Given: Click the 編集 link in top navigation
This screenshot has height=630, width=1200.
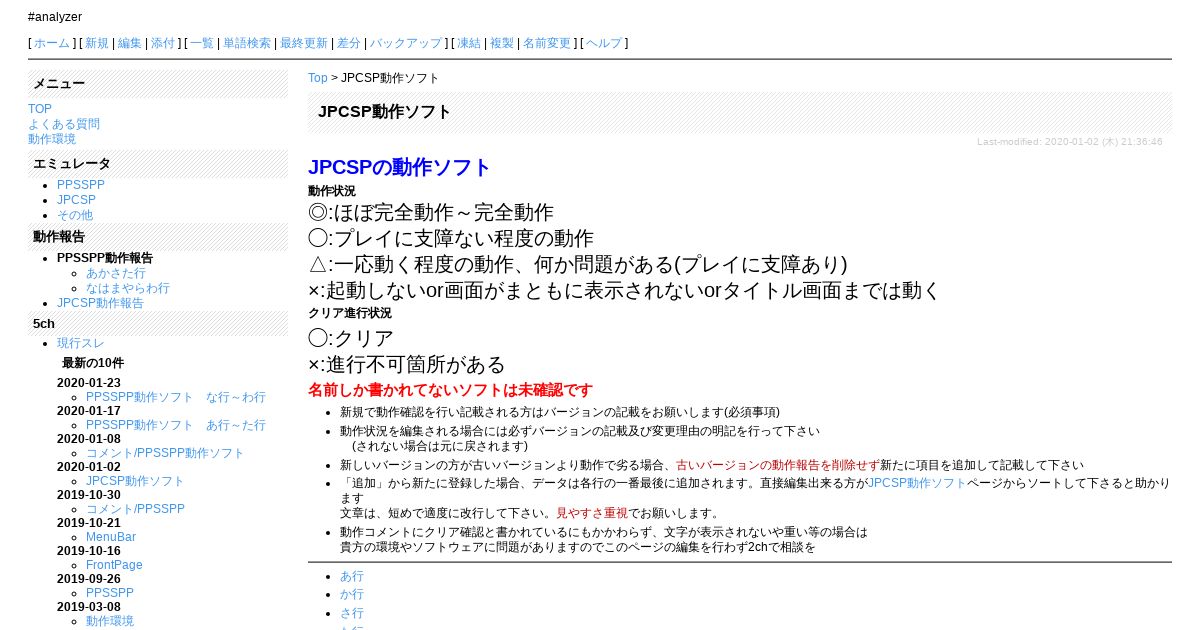Looking at the screenshot, I should [130, 43].
